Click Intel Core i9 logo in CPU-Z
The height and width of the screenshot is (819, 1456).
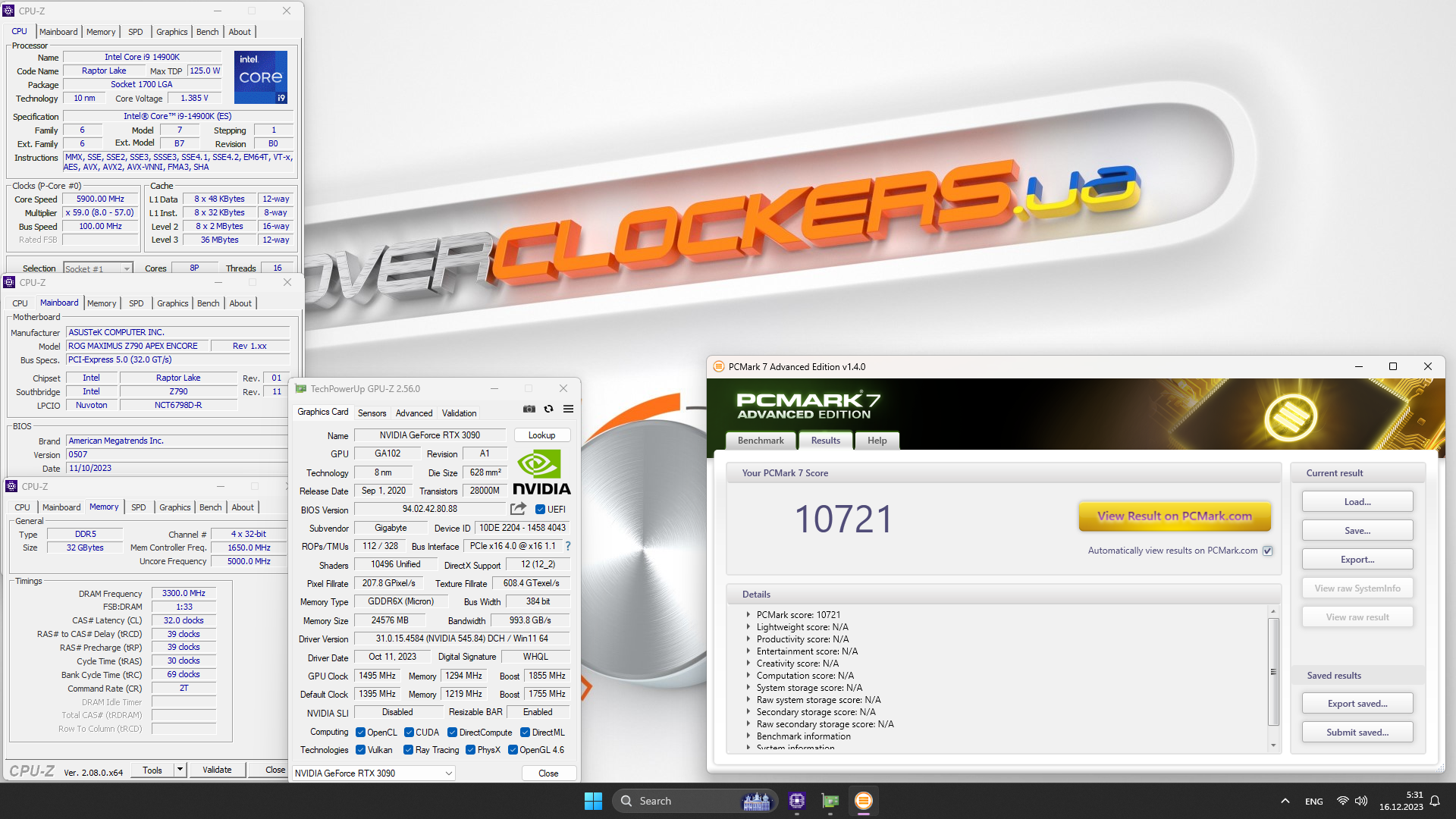coord(261,77)
